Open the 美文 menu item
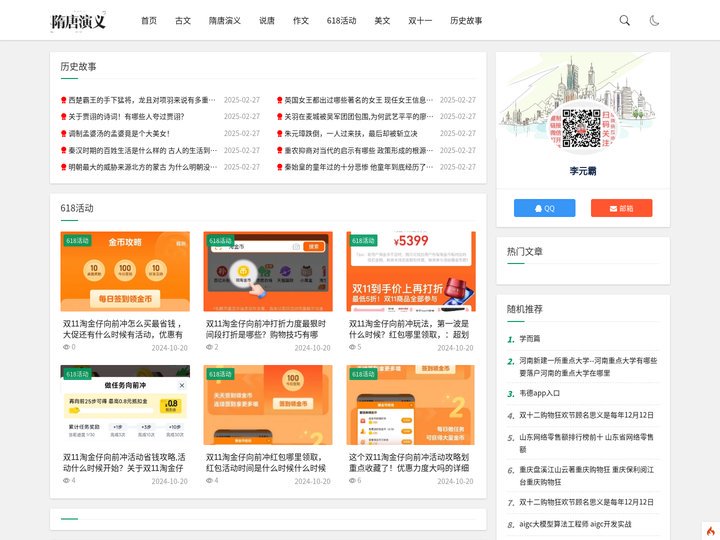Screen dimensions: 720x540 click(382, 20)
